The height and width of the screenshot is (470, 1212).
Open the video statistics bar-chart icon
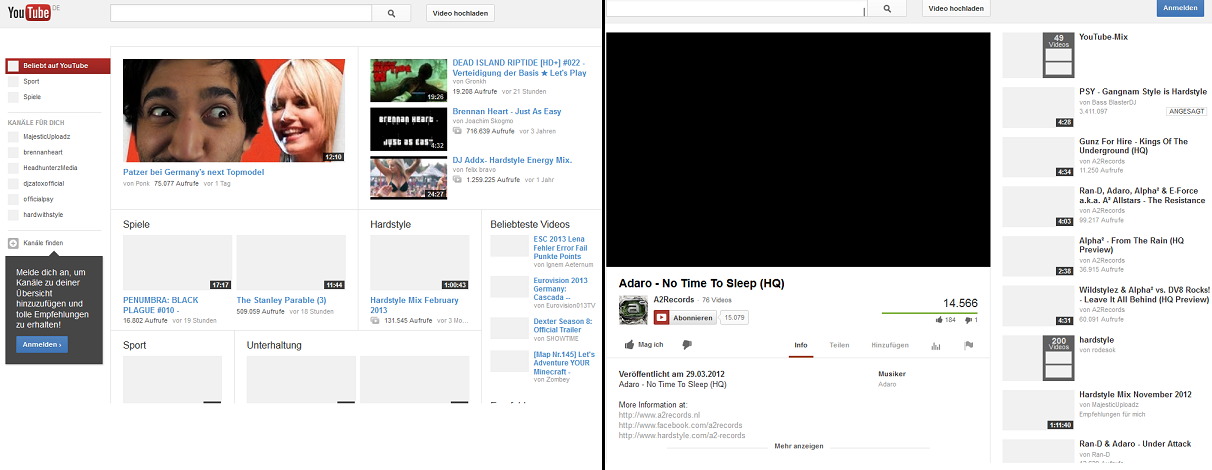pos(936,346)
